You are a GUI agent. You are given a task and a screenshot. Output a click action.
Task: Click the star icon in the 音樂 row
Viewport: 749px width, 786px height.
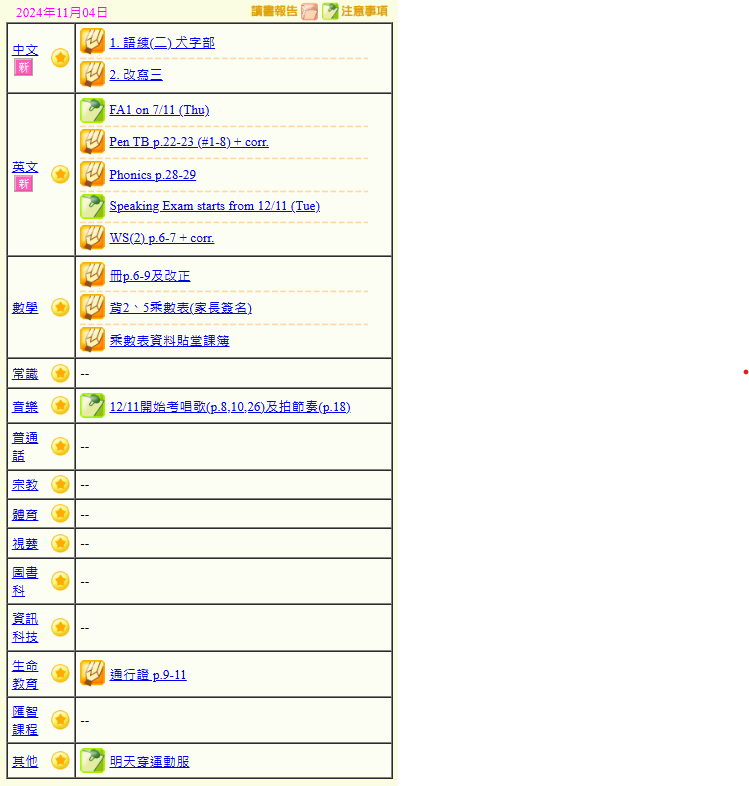pos(60,406)
